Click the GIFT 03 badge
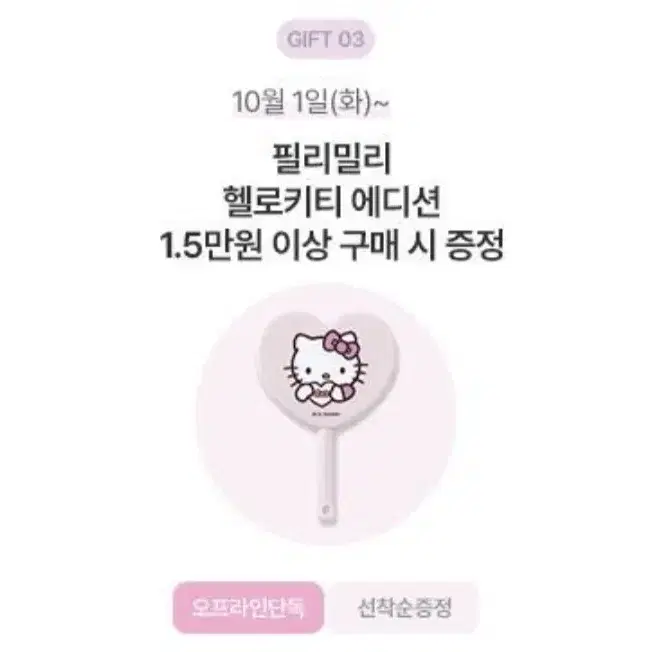The image size is (652, 652). tap(325, 40)
